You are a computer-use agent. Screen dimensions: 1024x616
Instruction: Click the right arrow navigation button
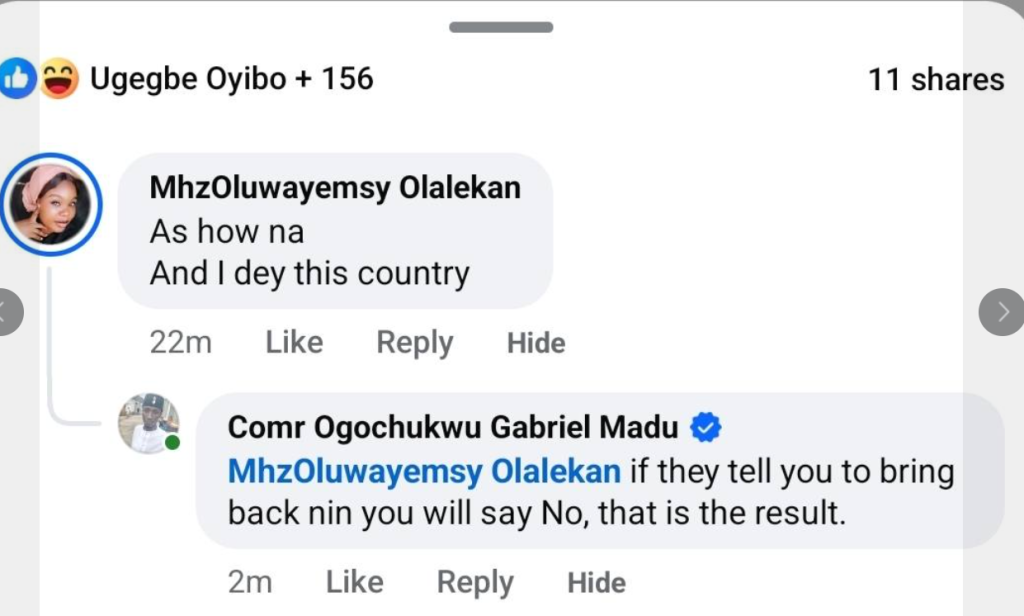coord(1002,314)
